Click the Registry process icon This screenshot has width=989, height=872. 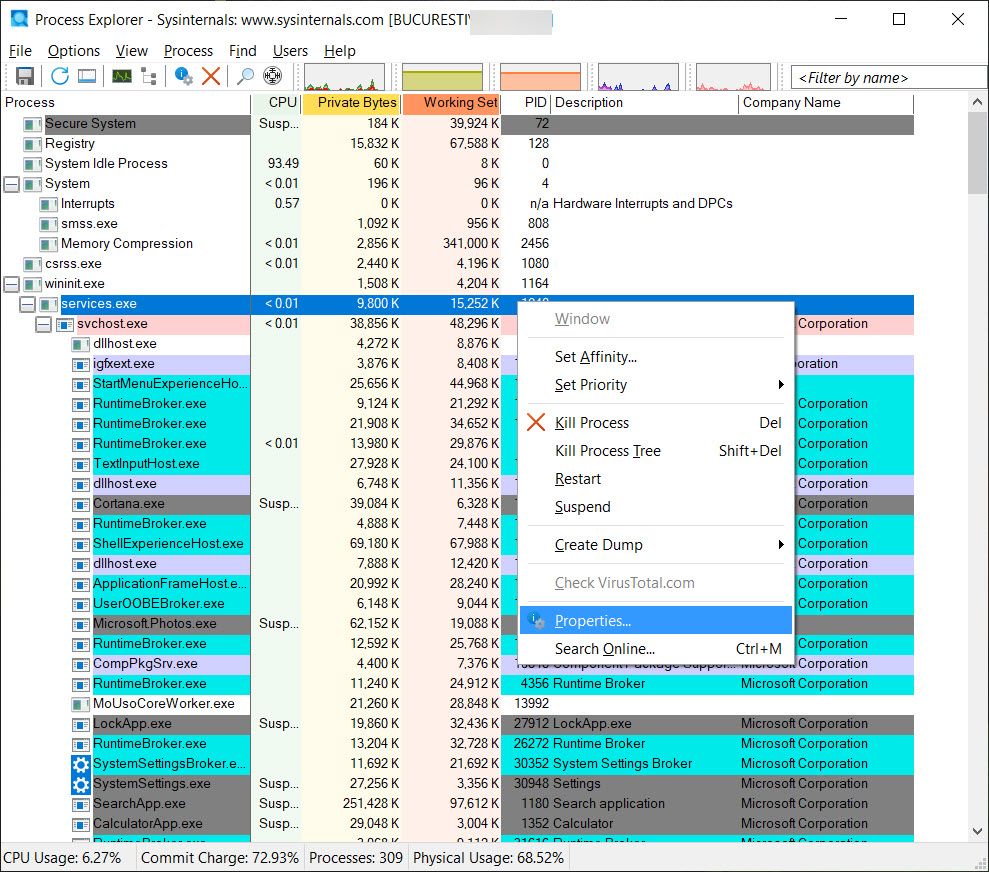32,145
